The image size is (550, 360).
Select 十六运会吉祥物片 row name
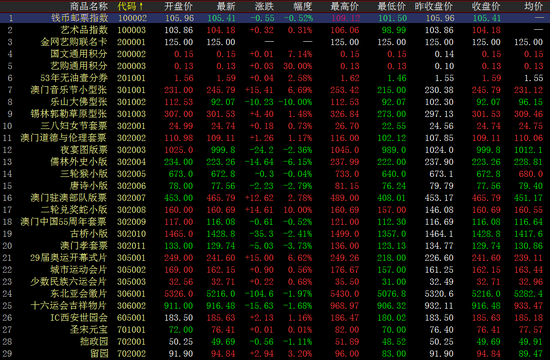pos(69,306)
